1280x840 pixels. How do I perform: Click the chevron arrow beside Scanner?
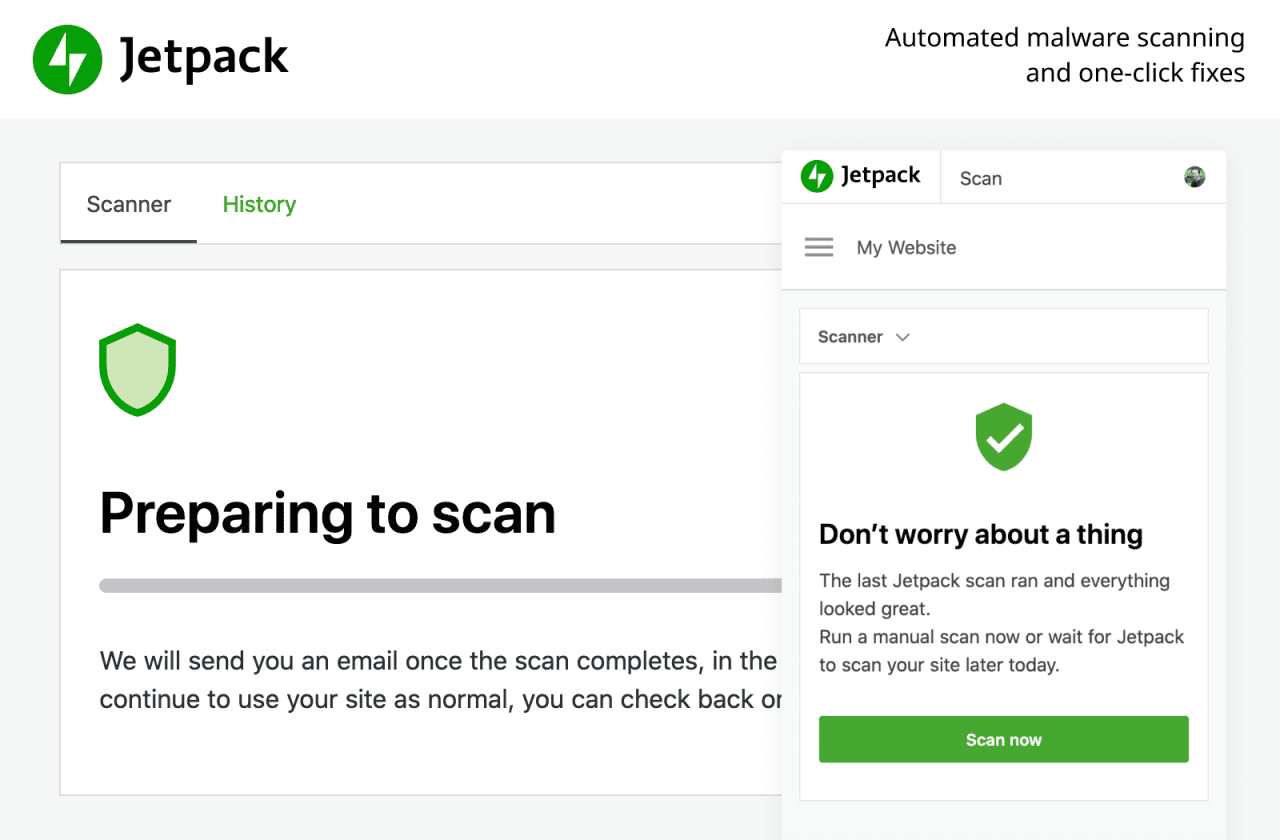[903, 337]
